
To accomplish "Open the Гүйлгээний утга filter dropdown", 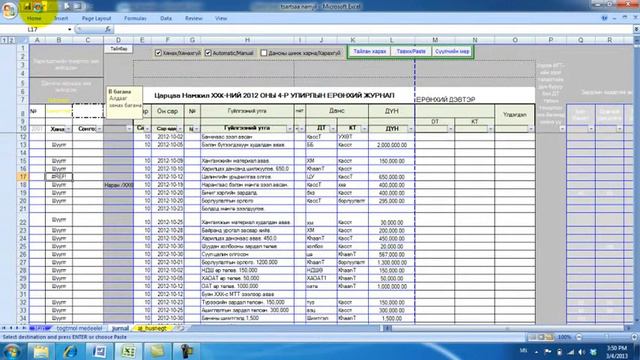I will [x=289, y=129].
